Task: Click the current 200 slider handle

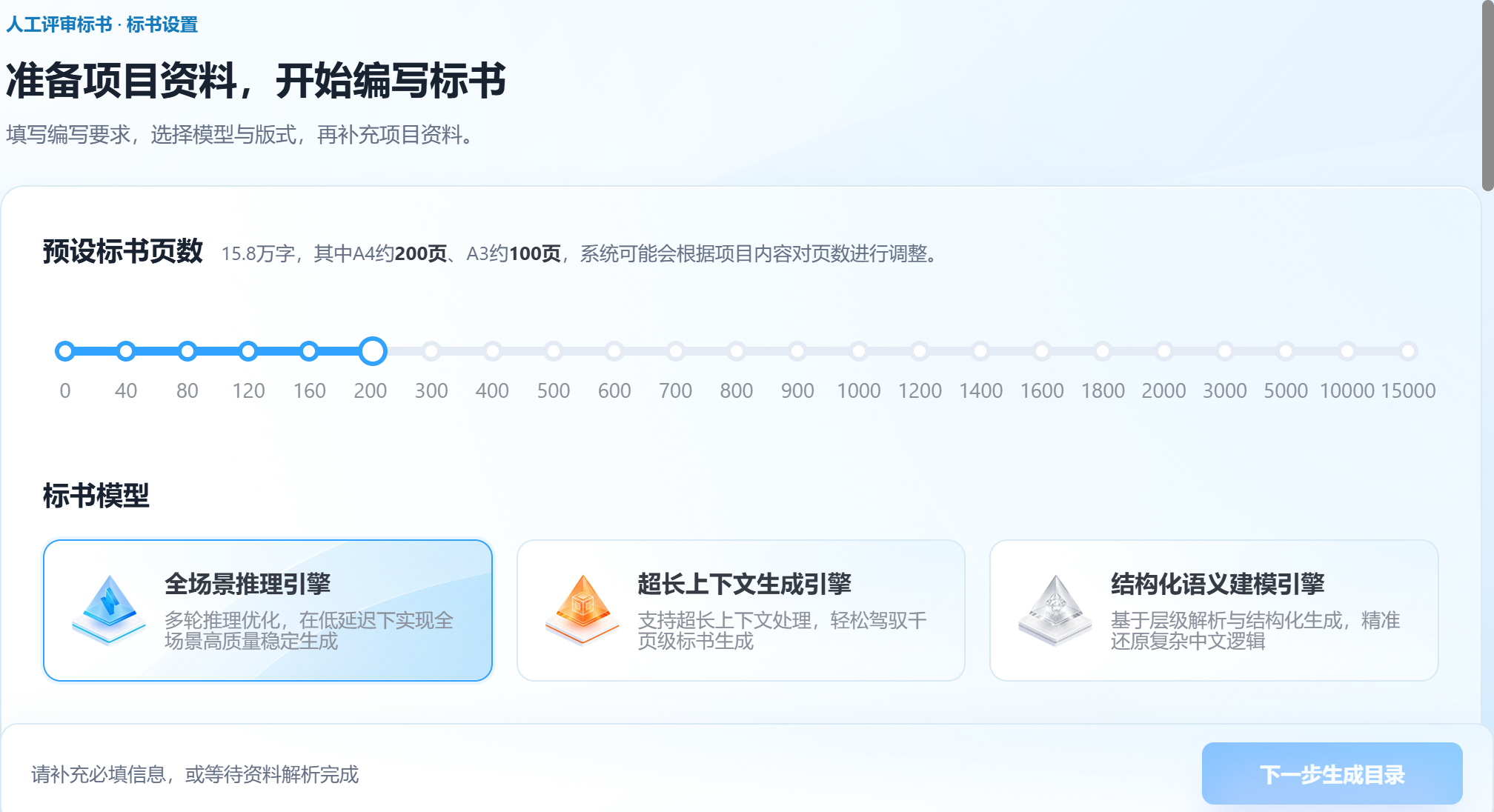Action: 373,351
